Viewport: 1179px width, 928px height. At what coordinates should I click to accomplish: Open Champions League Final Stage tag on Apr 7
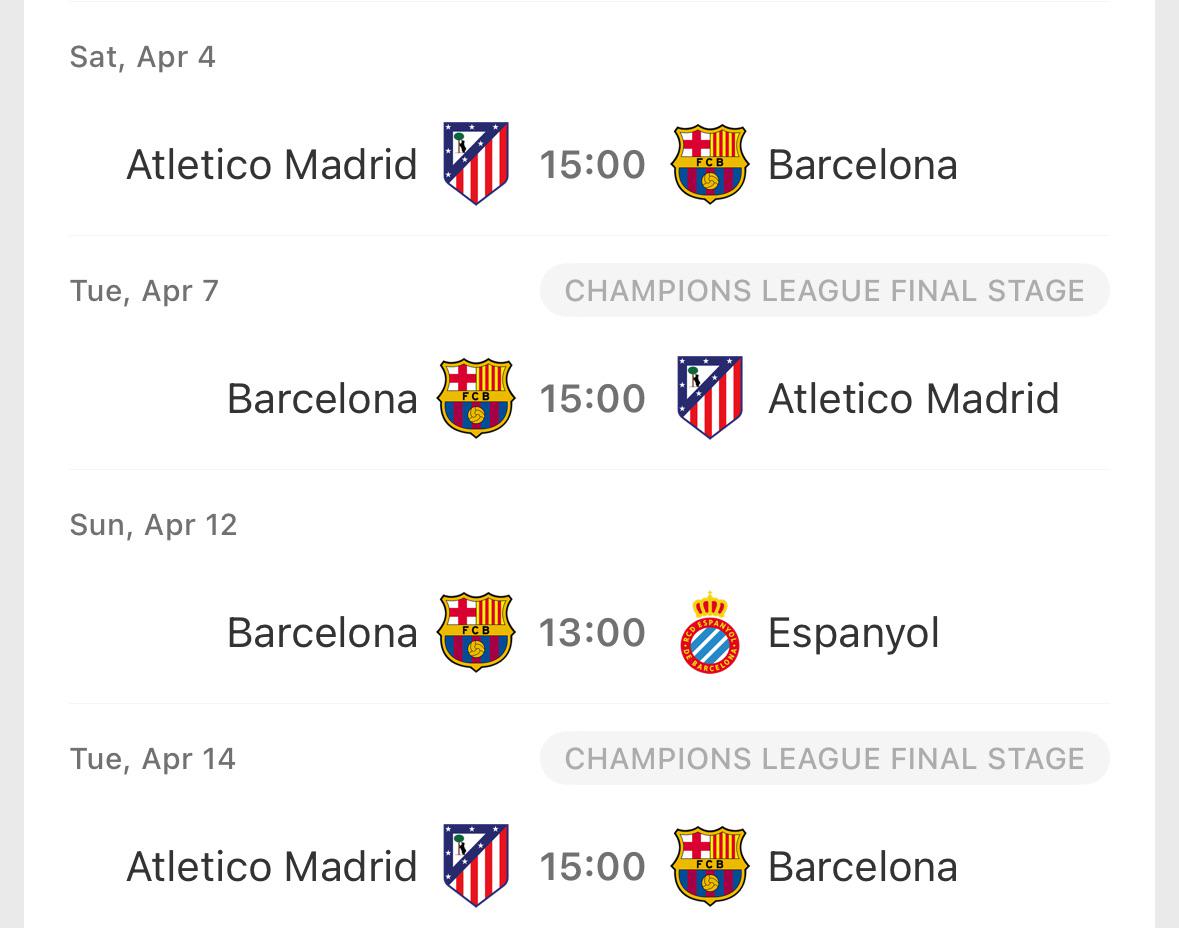pos(824,290)
